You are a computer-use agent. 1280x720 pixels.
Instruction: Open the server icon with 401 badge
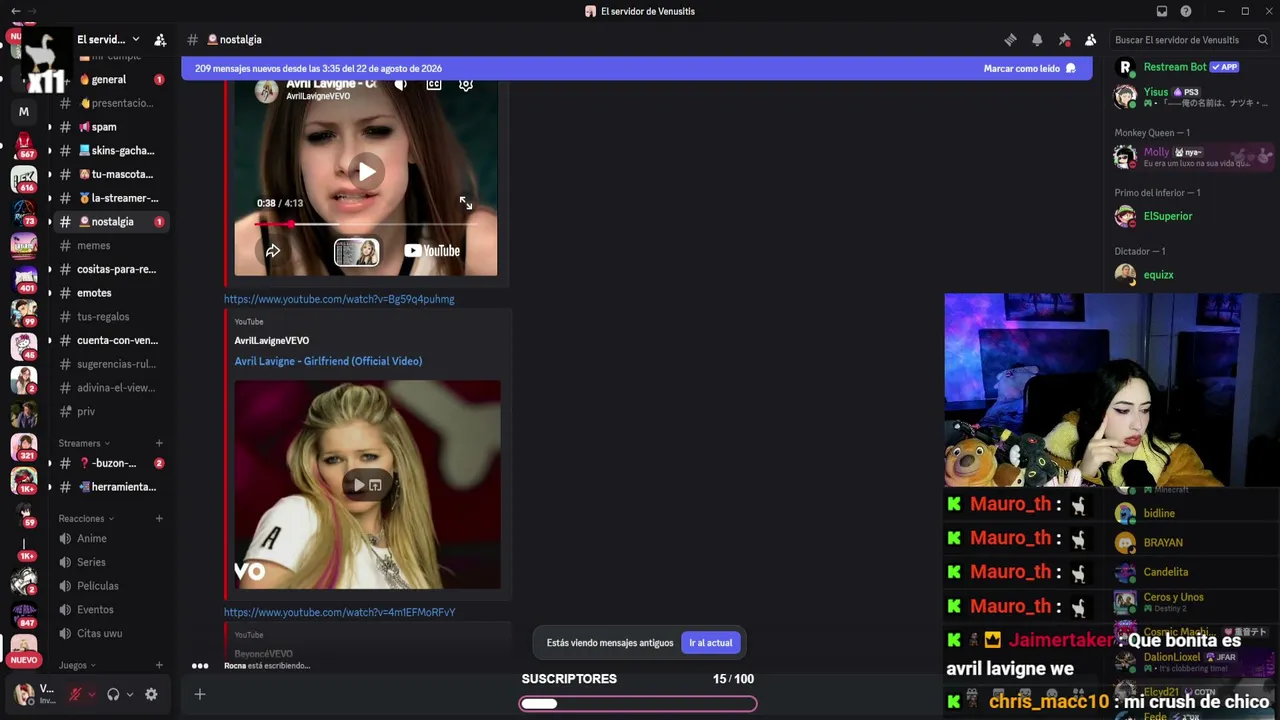tap(24, 279)
